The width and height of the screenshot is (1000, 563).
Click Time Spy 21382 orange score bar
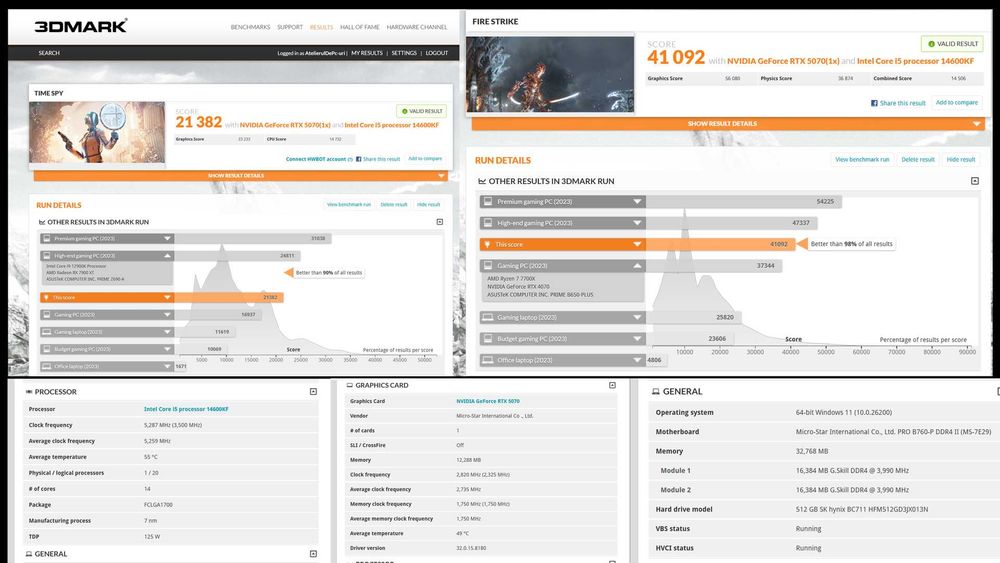[228, 298]
